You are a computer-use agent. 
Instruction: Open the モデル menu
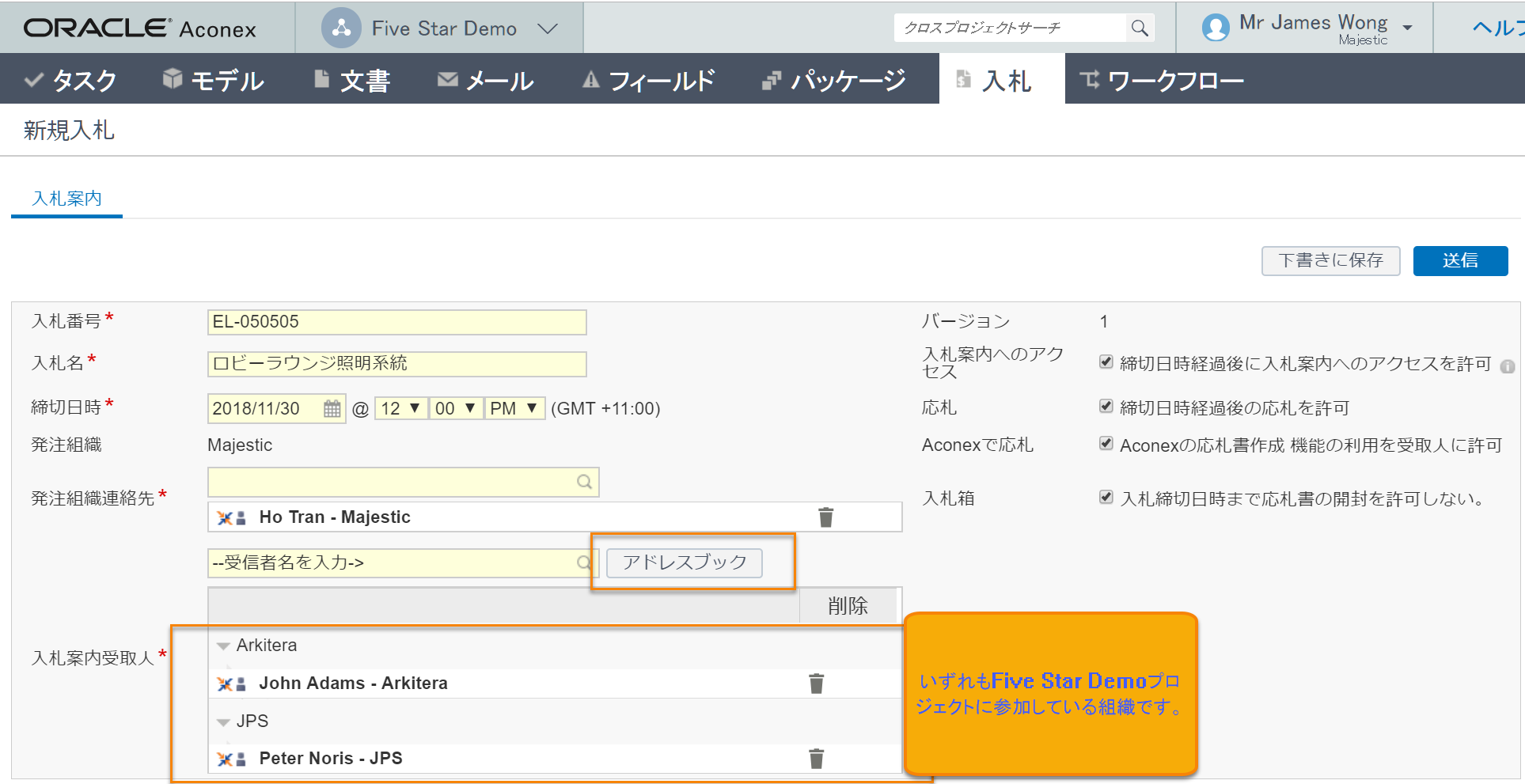213,80
